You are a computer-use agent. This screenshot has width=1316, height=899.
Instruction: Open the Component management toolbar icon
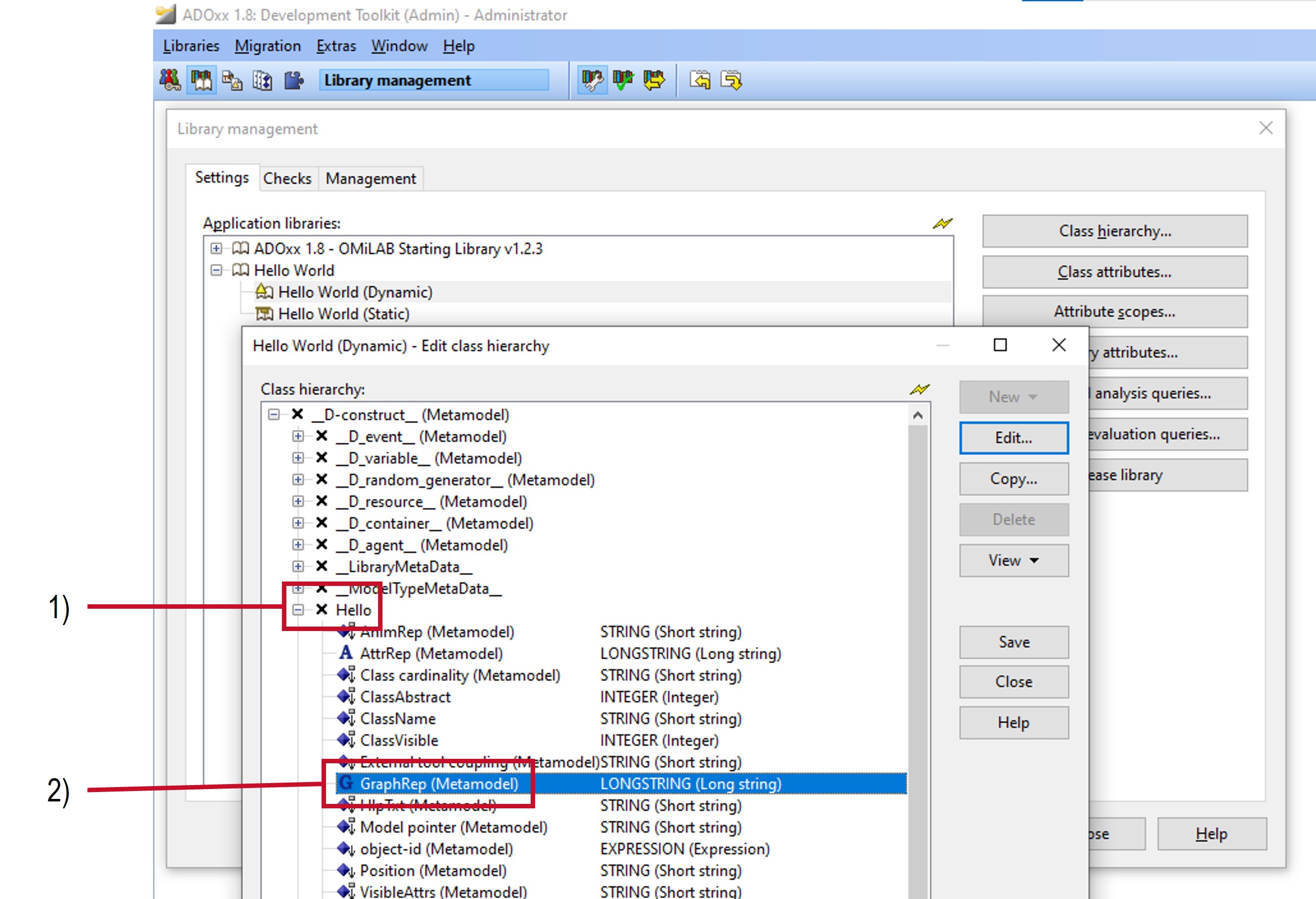293,80
